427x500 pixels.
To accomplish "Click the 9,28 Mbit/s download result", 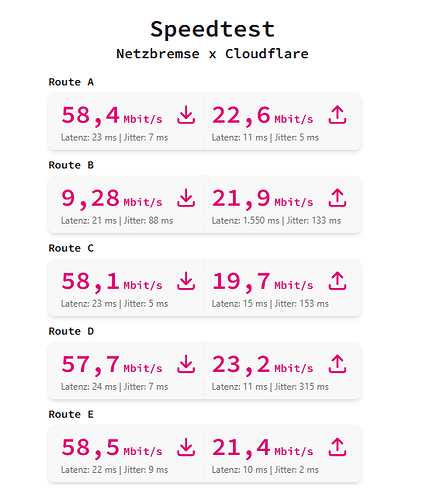I will click(112, 199).
